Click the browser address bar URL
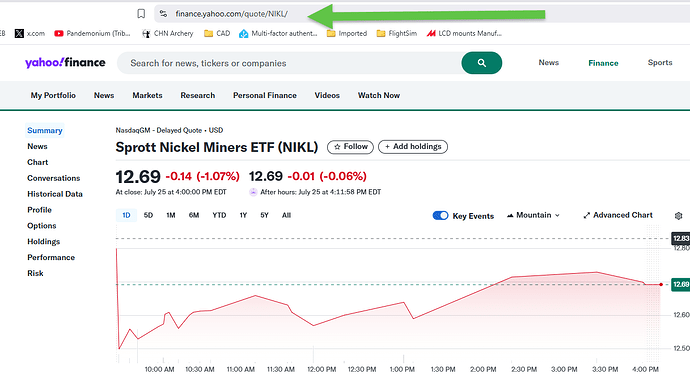Screen dimensions: 690x378 231,14
